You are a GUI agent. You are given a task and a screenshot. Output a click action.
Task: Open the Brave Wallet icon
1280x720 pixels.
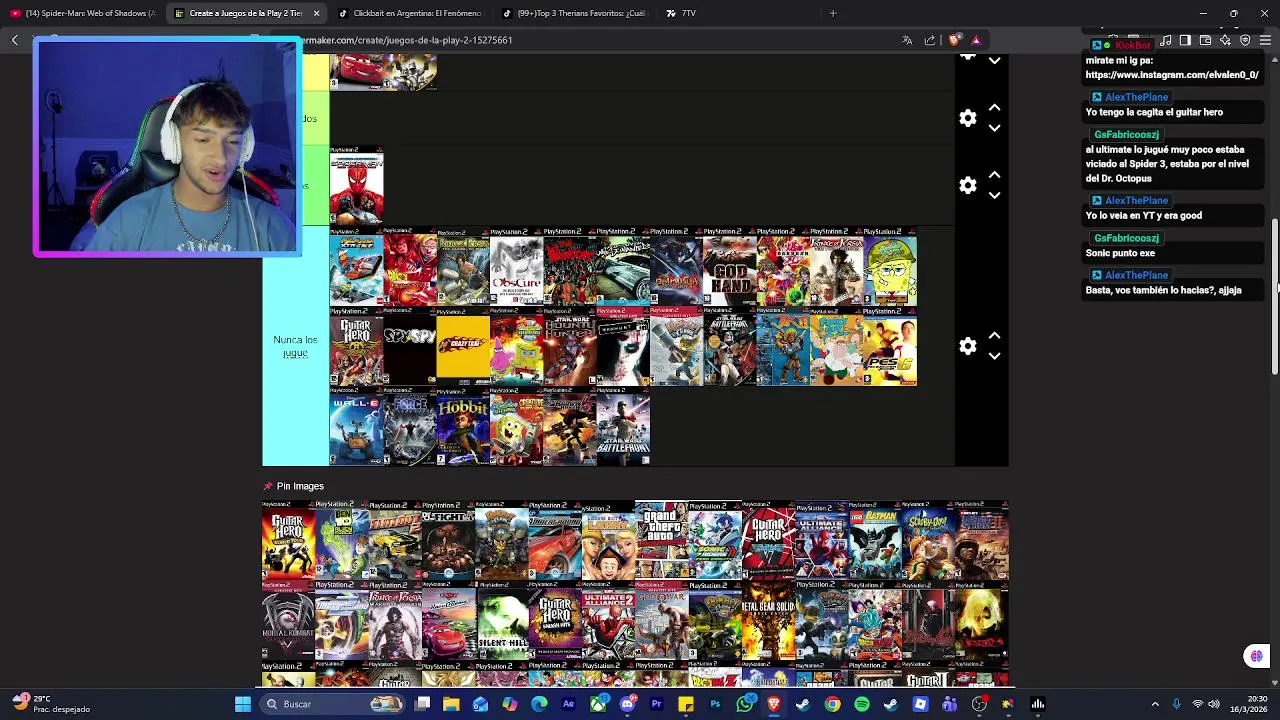[x=1205, y=40]
